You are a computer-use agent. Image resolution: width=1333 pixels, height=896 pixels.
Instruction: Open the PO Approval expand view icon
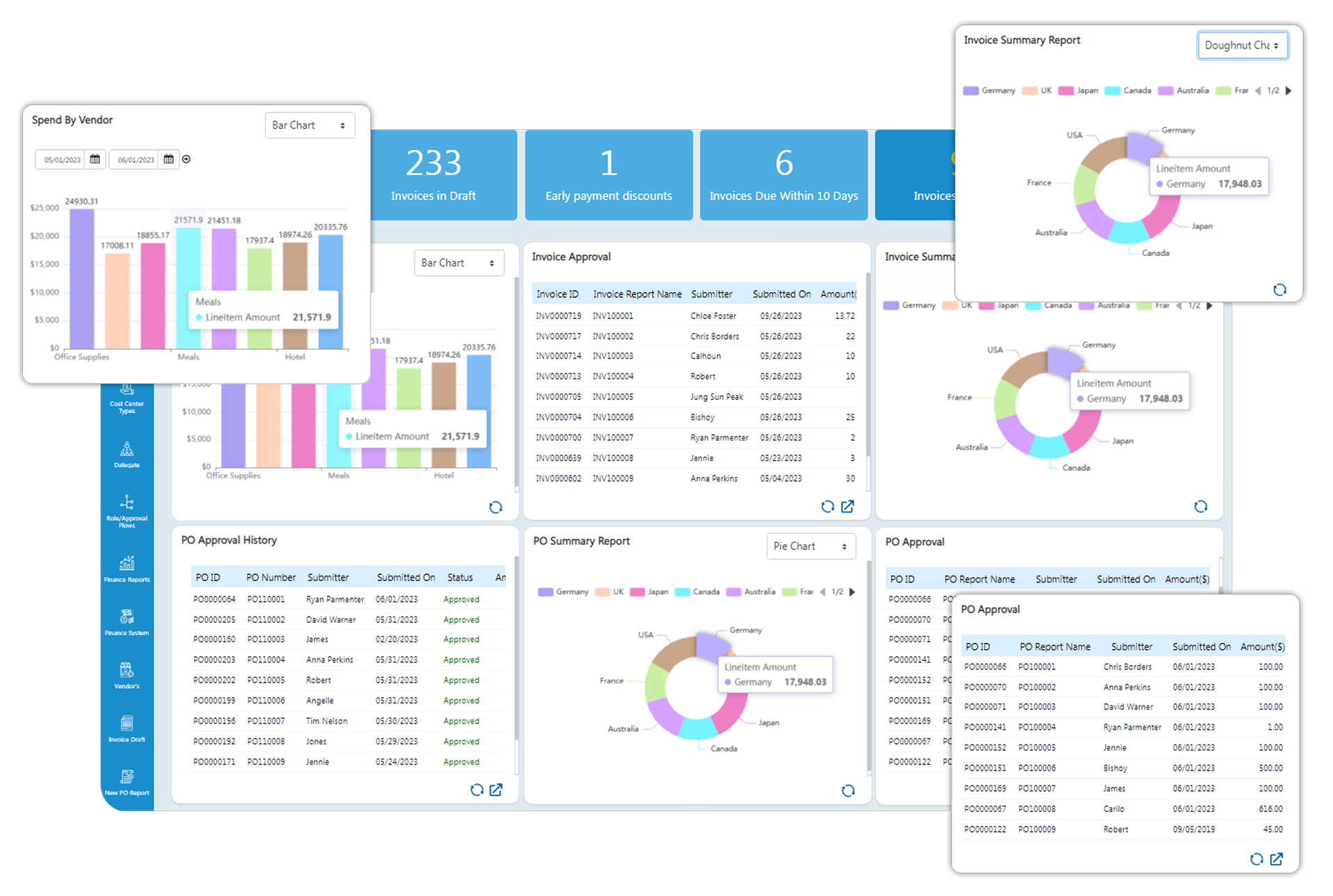[1277, 859]
